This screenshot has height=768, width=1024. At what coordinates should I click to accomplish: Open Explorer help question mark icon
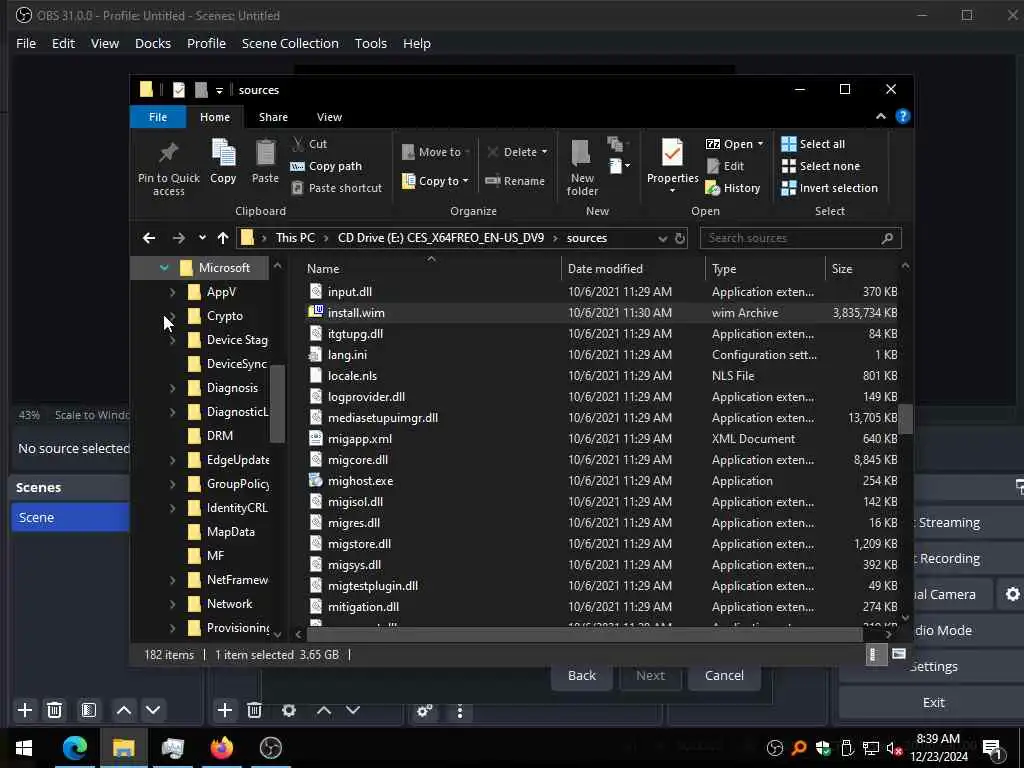(903, 116)
